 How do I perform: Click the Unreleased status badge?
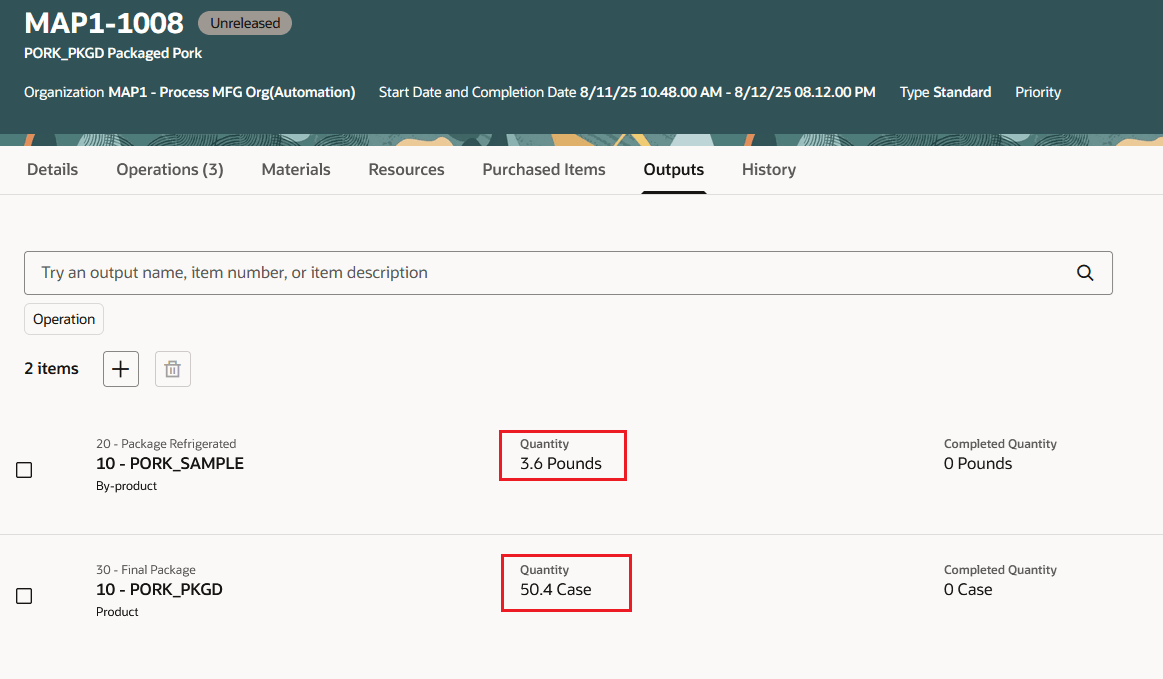[244, 22]
